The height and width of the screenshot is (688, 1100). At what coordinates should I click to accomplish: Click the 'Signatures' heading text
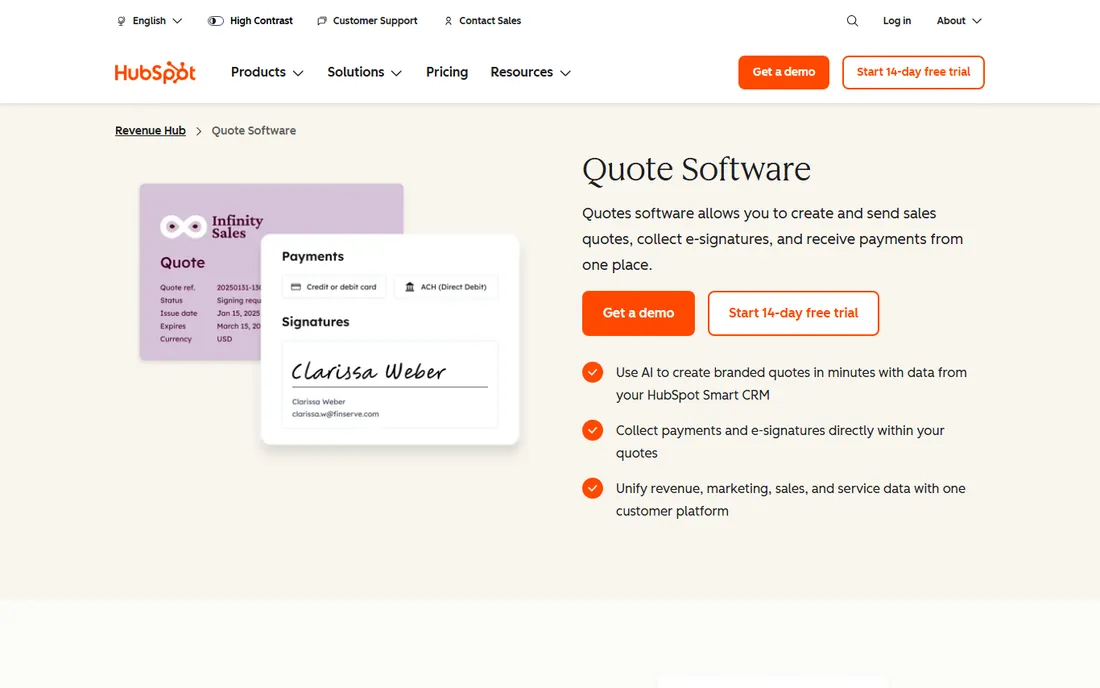(315, 322)
